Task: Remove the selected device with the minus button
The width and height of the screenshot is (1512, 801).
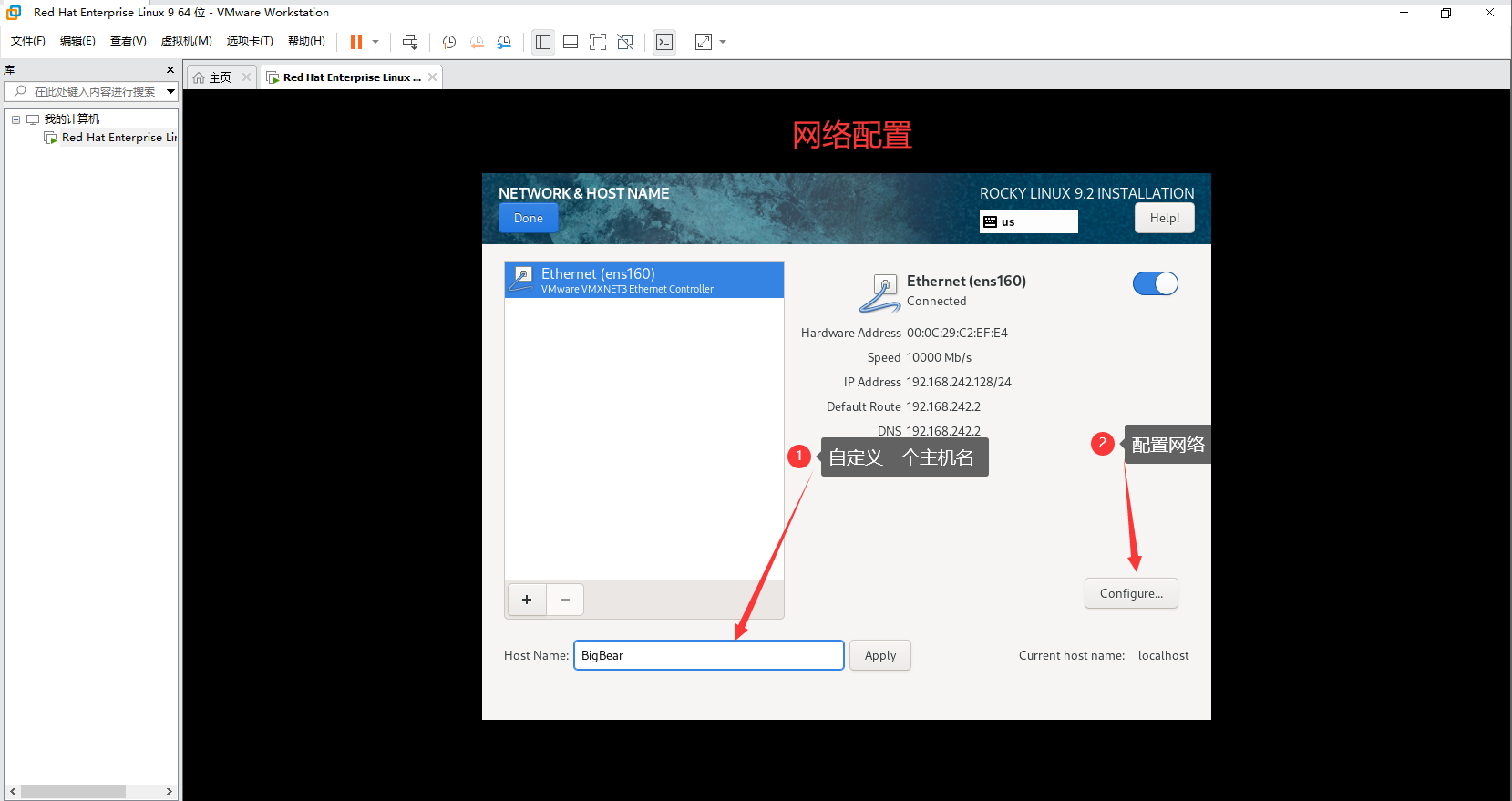Action: 565,600
